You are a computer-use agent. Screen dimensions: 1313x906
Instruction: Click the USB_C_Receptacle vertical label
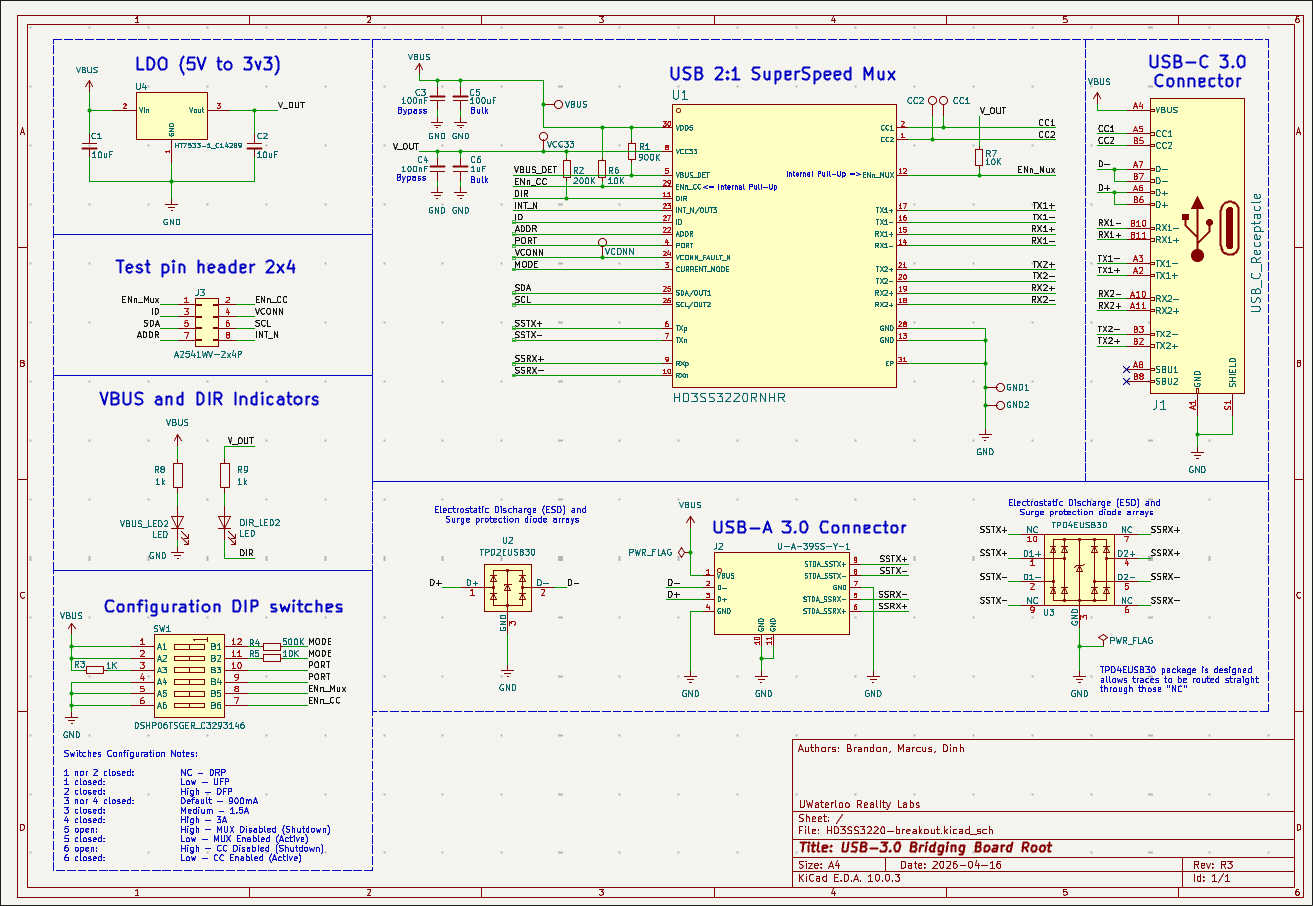[1256, 253]
